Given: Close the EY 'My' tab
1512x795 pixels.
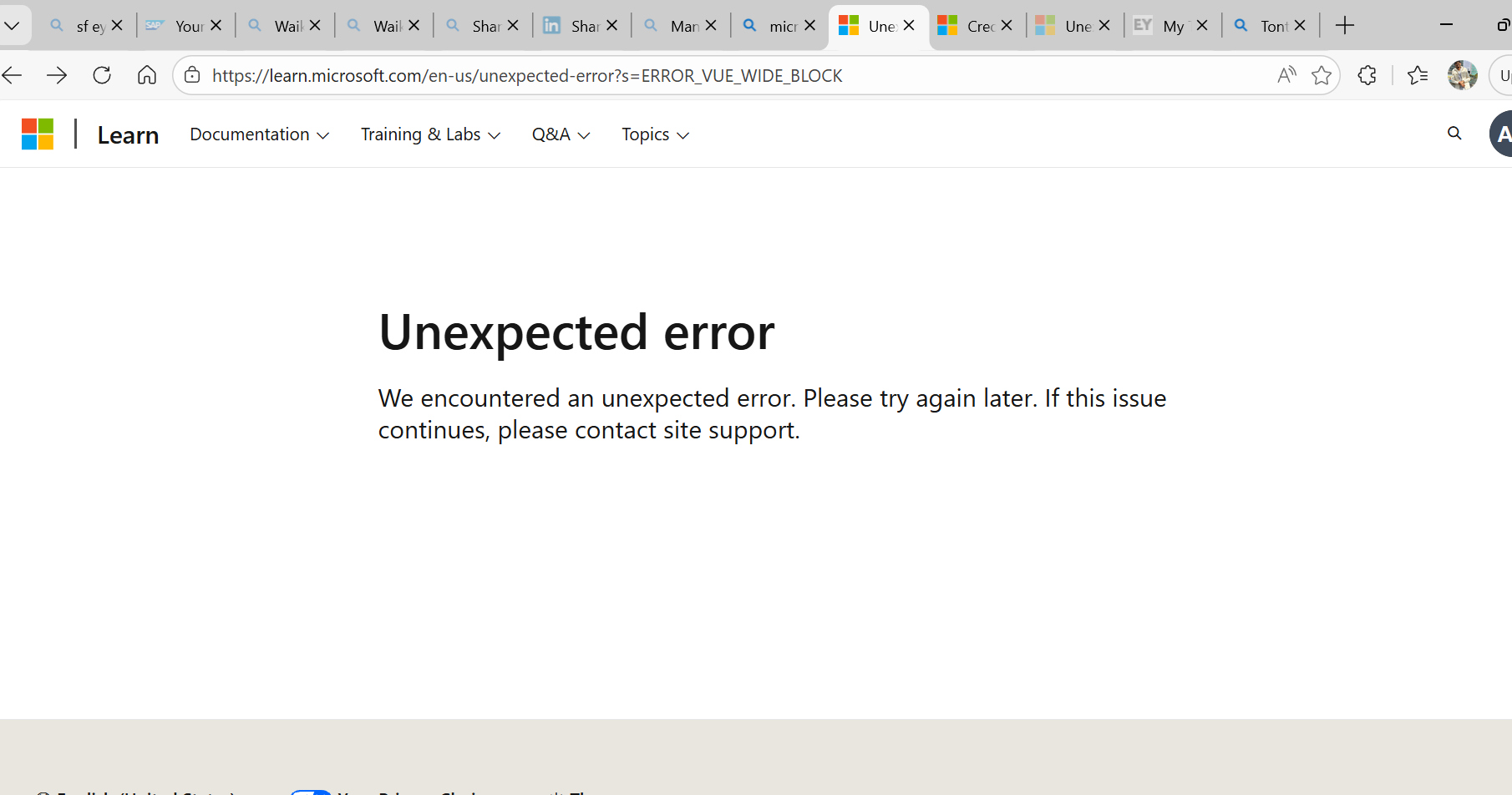Looking at the screenshot, I should [1202, 26].
